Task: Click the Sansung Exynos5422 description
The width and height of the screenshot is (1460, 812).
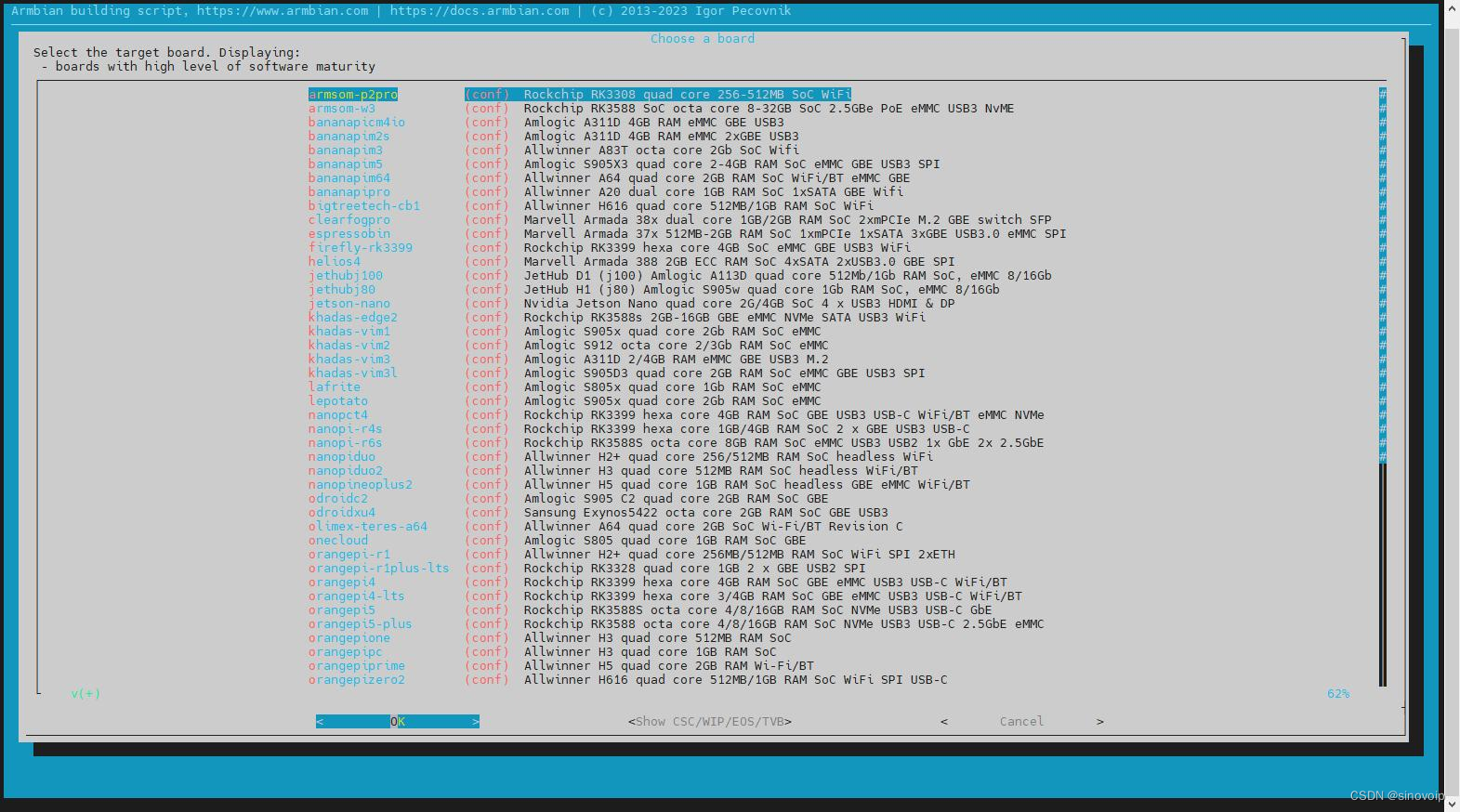Action: point(706,512)
